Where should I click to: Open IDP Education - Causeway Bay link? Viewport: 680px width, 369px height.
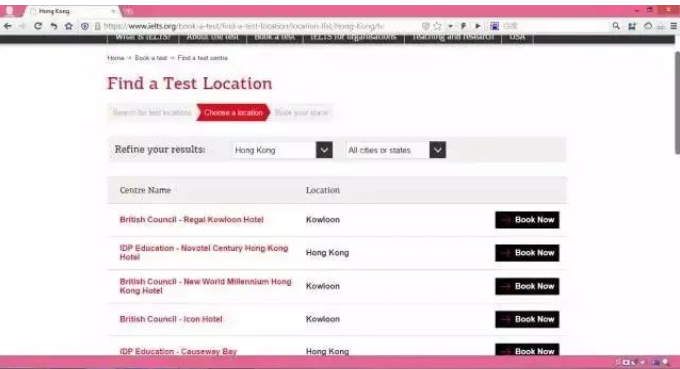pyautogui.click(x=178, y=351)
